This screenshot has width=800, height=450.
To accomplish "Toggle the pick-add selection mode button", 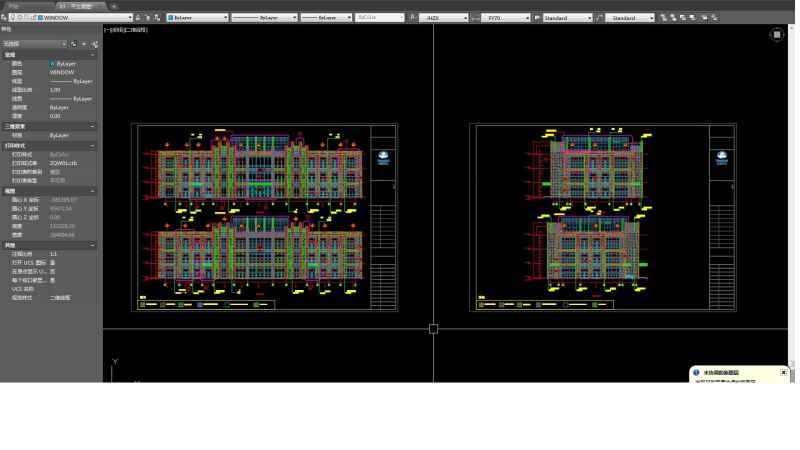I will point(74,44).
